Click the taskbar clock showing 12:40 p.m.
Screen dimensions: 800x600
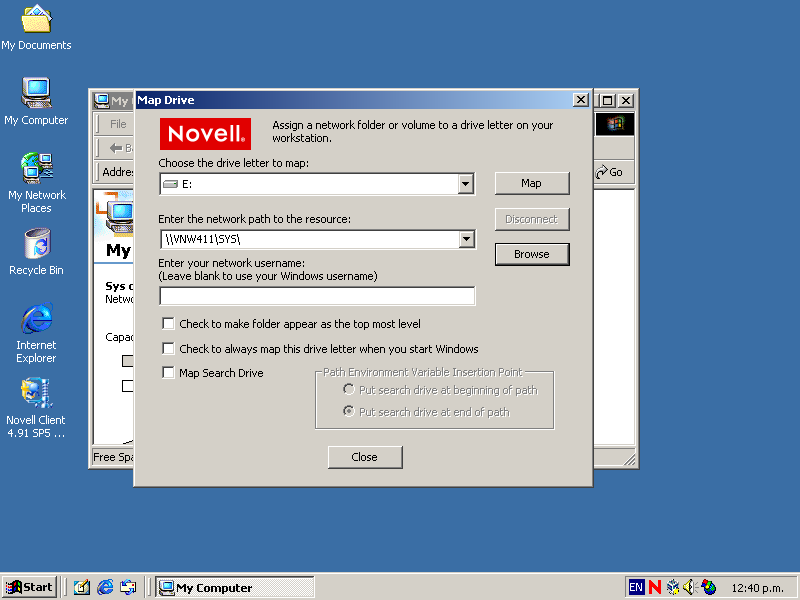757,588
